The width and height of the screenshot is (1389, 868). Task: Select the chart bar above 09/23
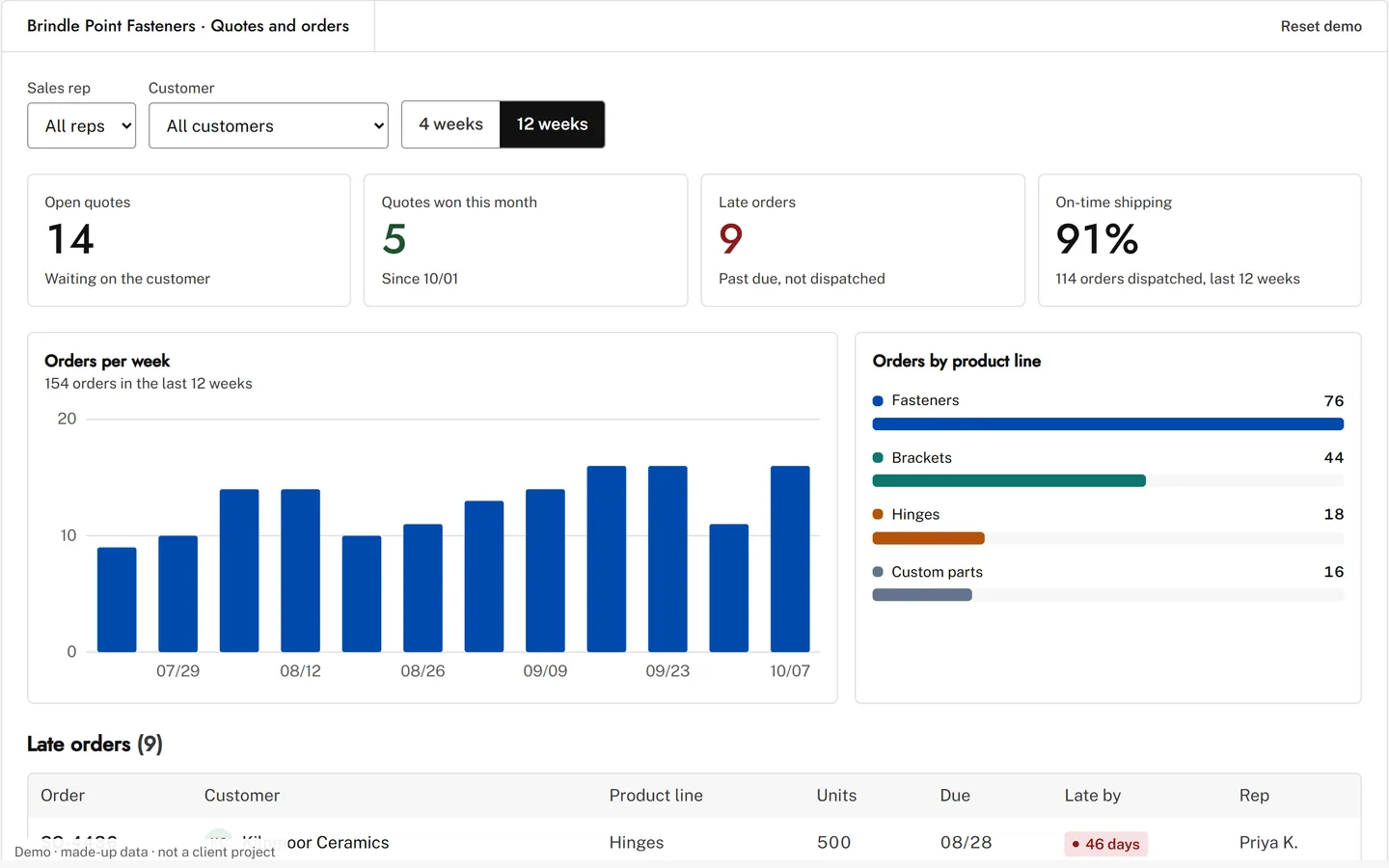[667, 559]
